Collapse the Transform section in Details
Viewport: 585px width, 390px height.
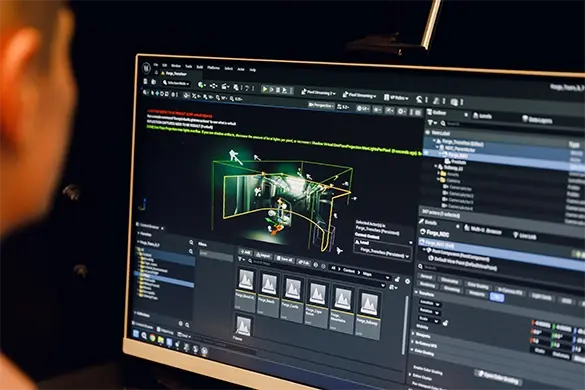coord(417,293)
